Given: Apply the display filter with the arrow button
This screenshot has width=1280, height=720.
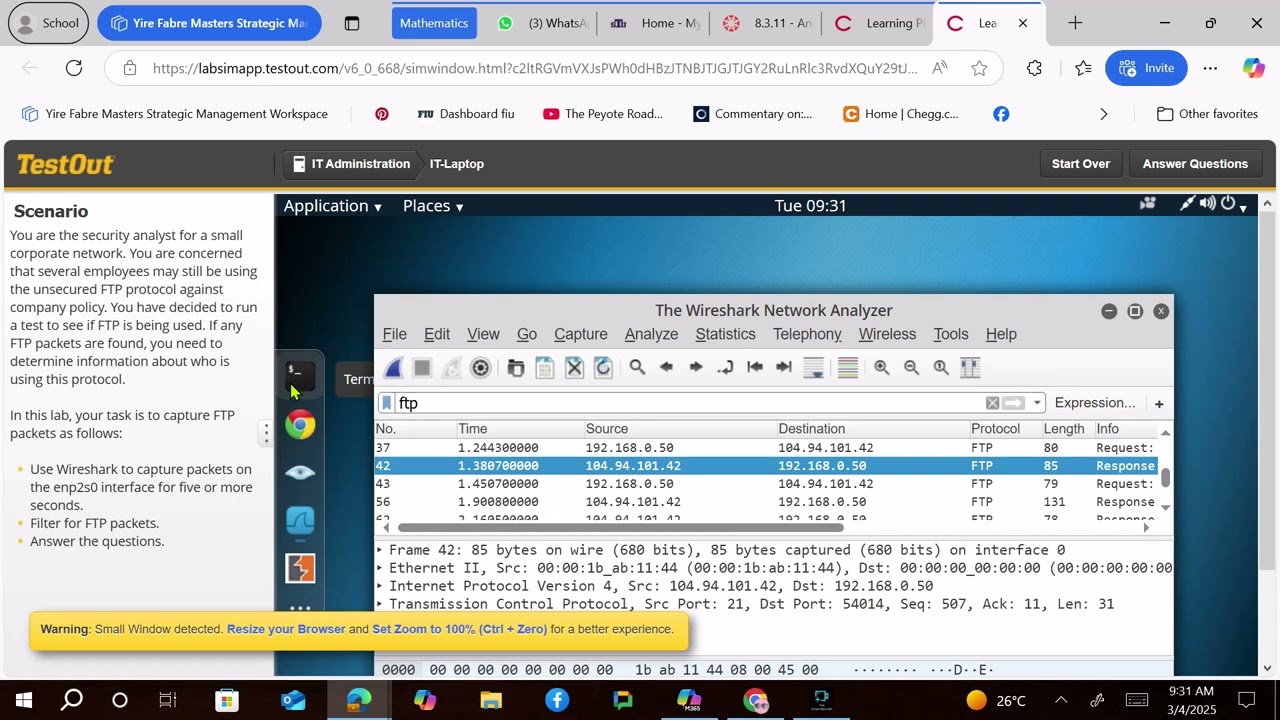Looking at the screenshot, I should 1014,403.
